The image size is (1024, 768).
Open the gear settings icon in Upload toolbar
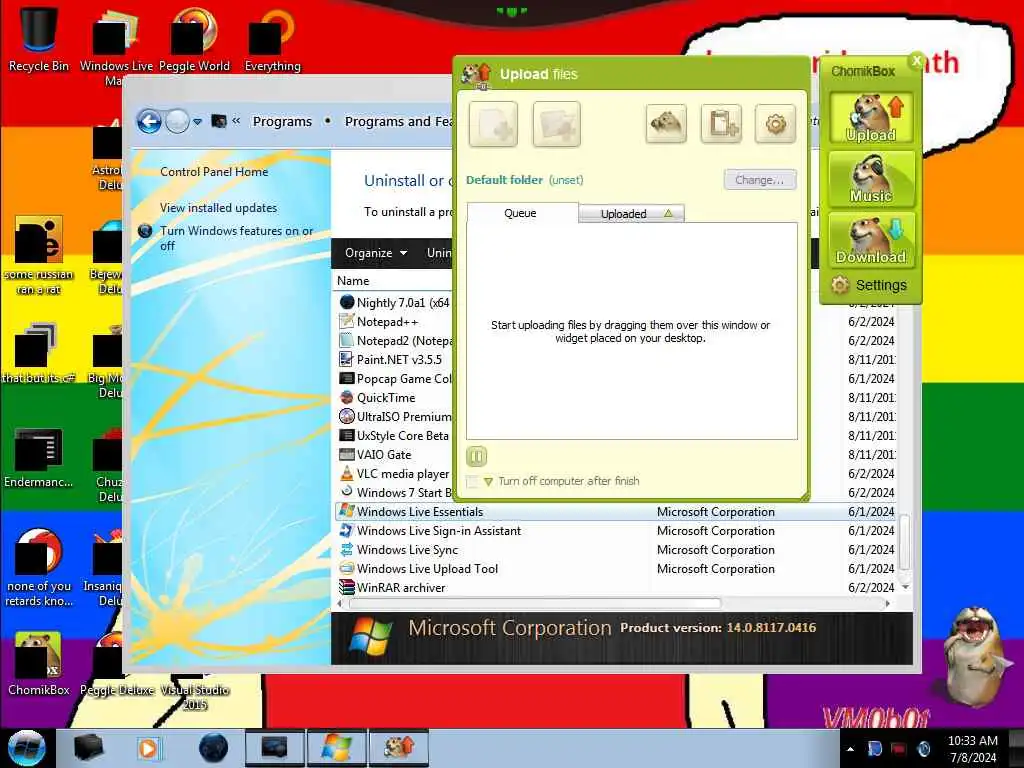[x=775, y=123]
